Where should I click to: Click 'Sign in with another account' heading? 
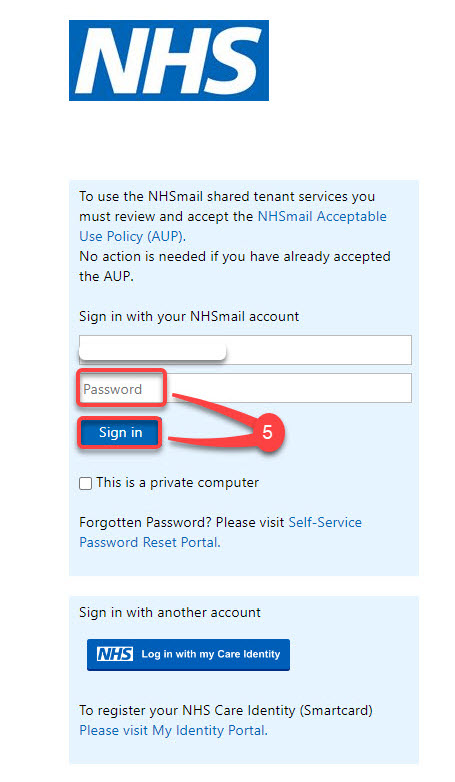click(x=170, y=612)
